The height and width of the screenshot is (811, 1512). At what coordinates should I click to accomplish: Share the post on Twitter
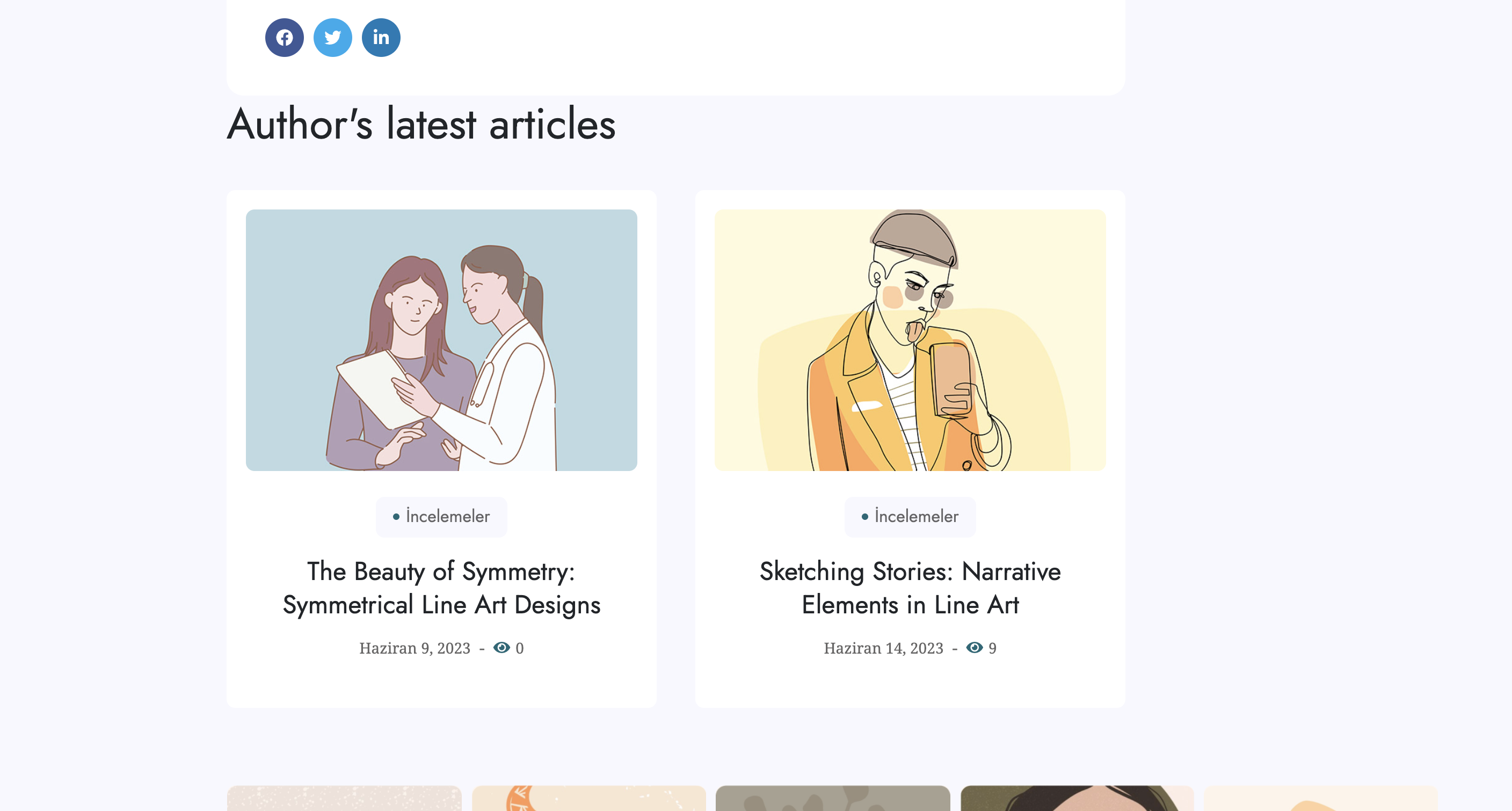pos(333,38)
